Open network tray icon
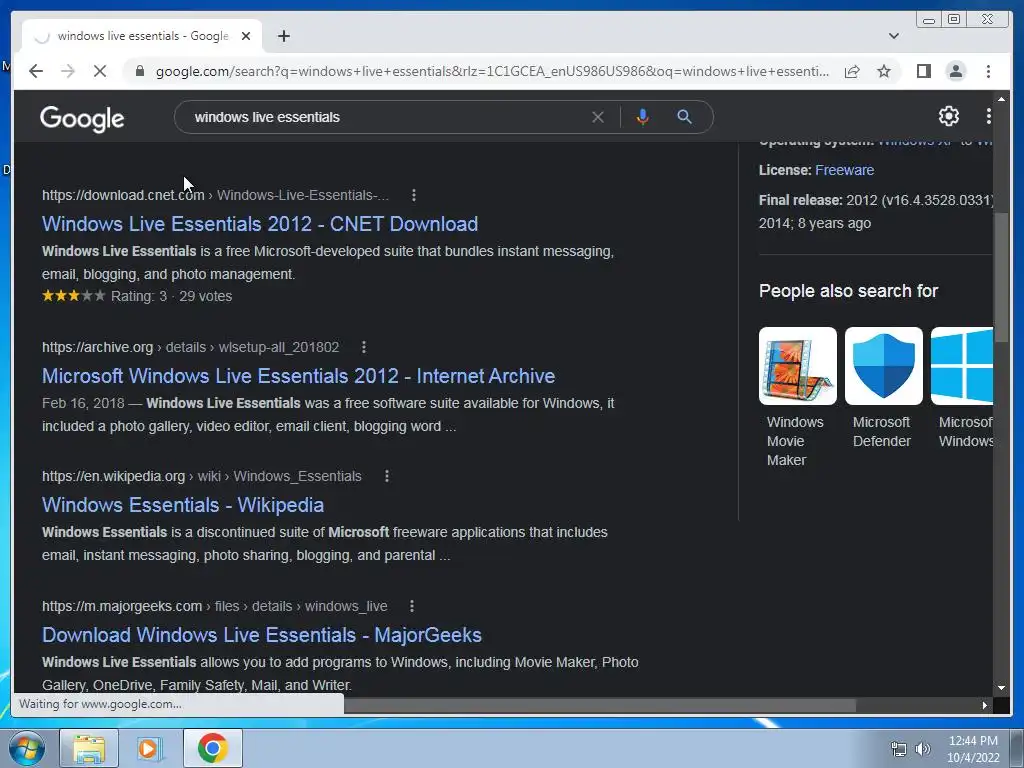1024x768 pixels. point(899,749)
